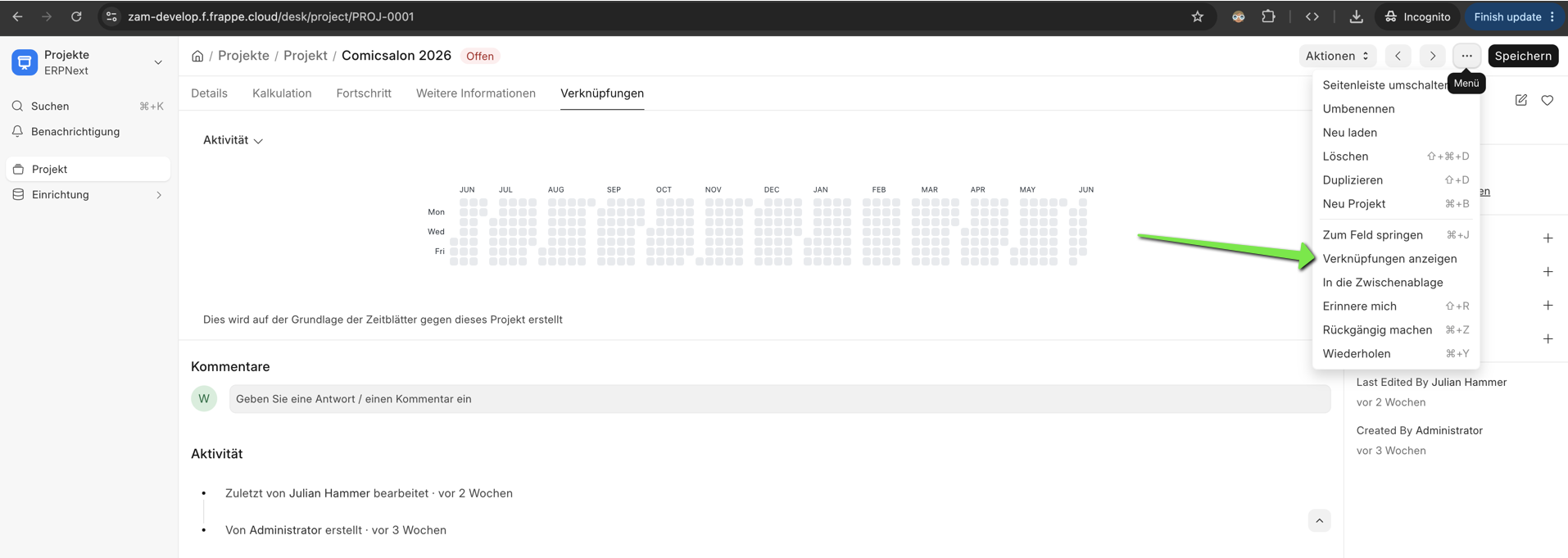The image size is (1568, 558).
Task: Choose Seitenleiste umschalten menu item
Action: click(x=1395, y=85)
